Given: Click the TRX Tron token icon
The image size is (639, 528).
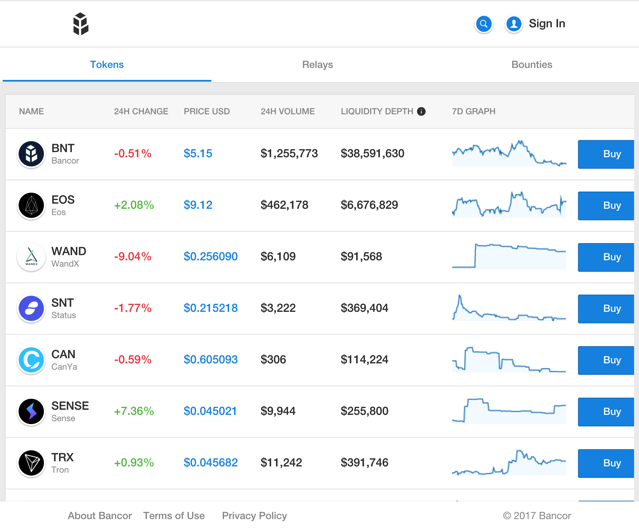Looking at the screenshot, I should click(x=31, y=463).
